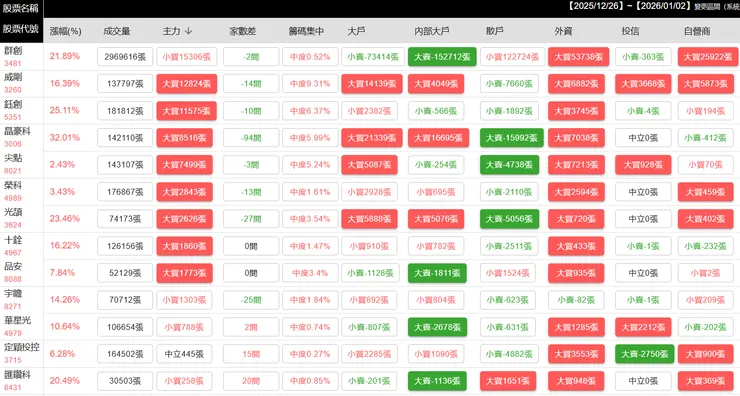Click the 大戶 column header
The height and width of the screenshot is (396, 740).
pos(356,31)
